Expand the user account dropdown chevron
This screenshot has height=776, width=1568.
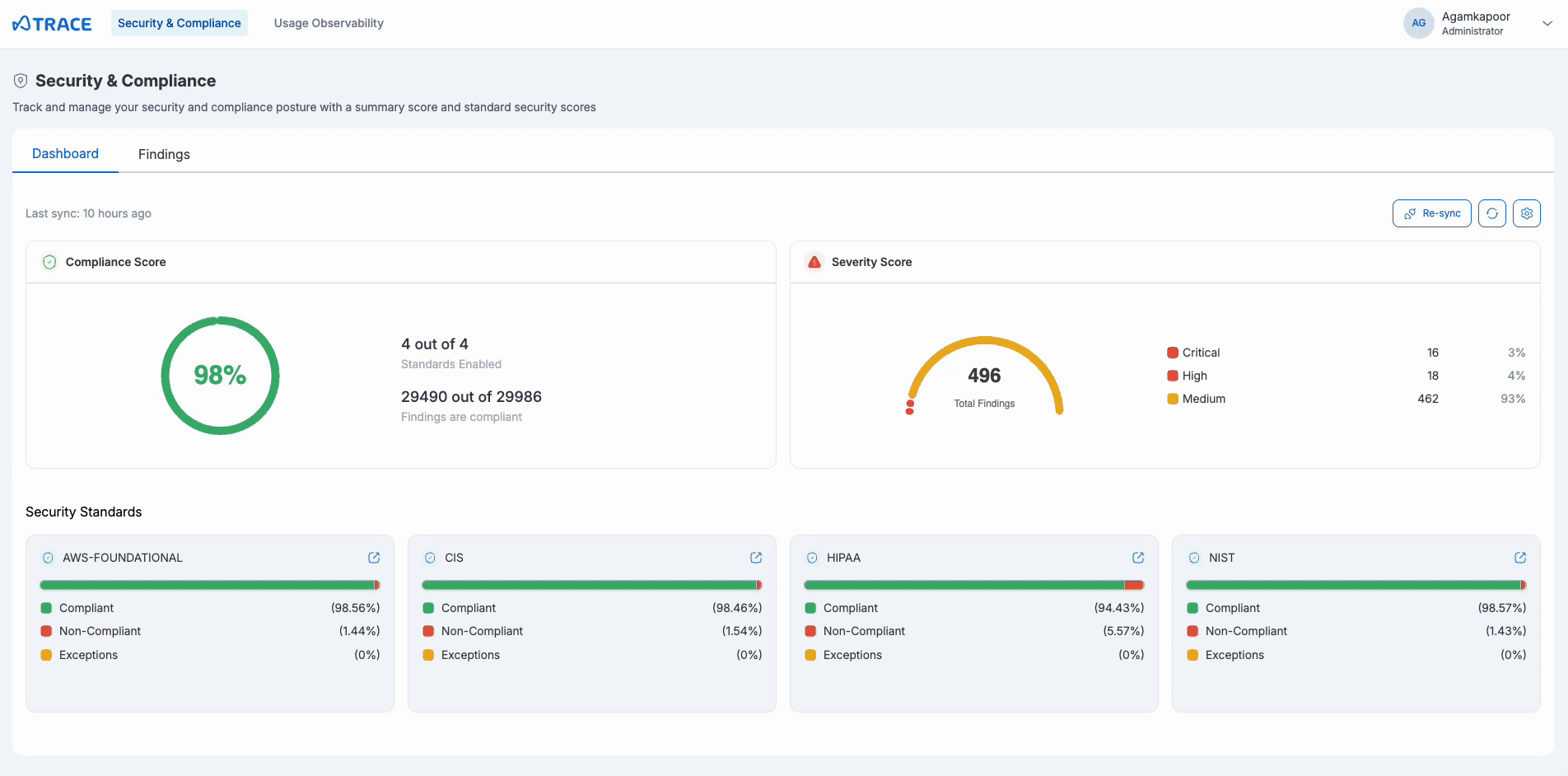tap(1547, 23)
